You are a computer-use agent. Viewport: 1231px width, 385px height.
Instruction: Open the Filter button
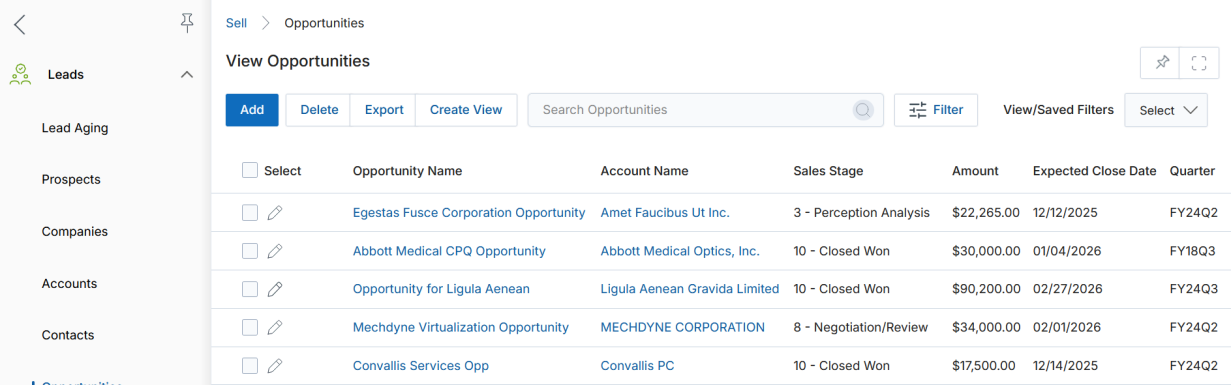pos(936,110)
